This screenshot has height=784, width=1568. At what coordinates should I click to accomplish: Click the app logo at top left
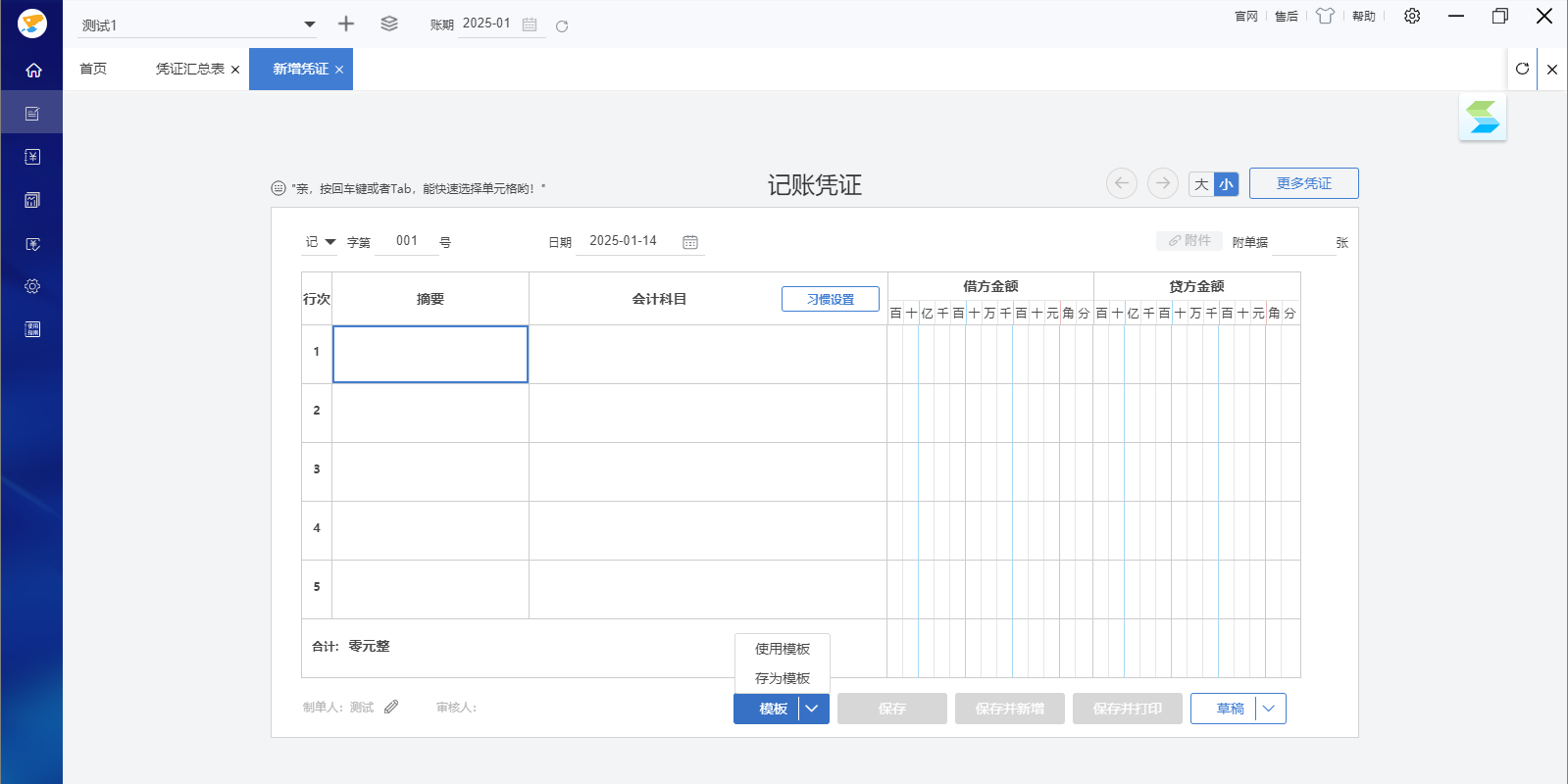(32, 23)
